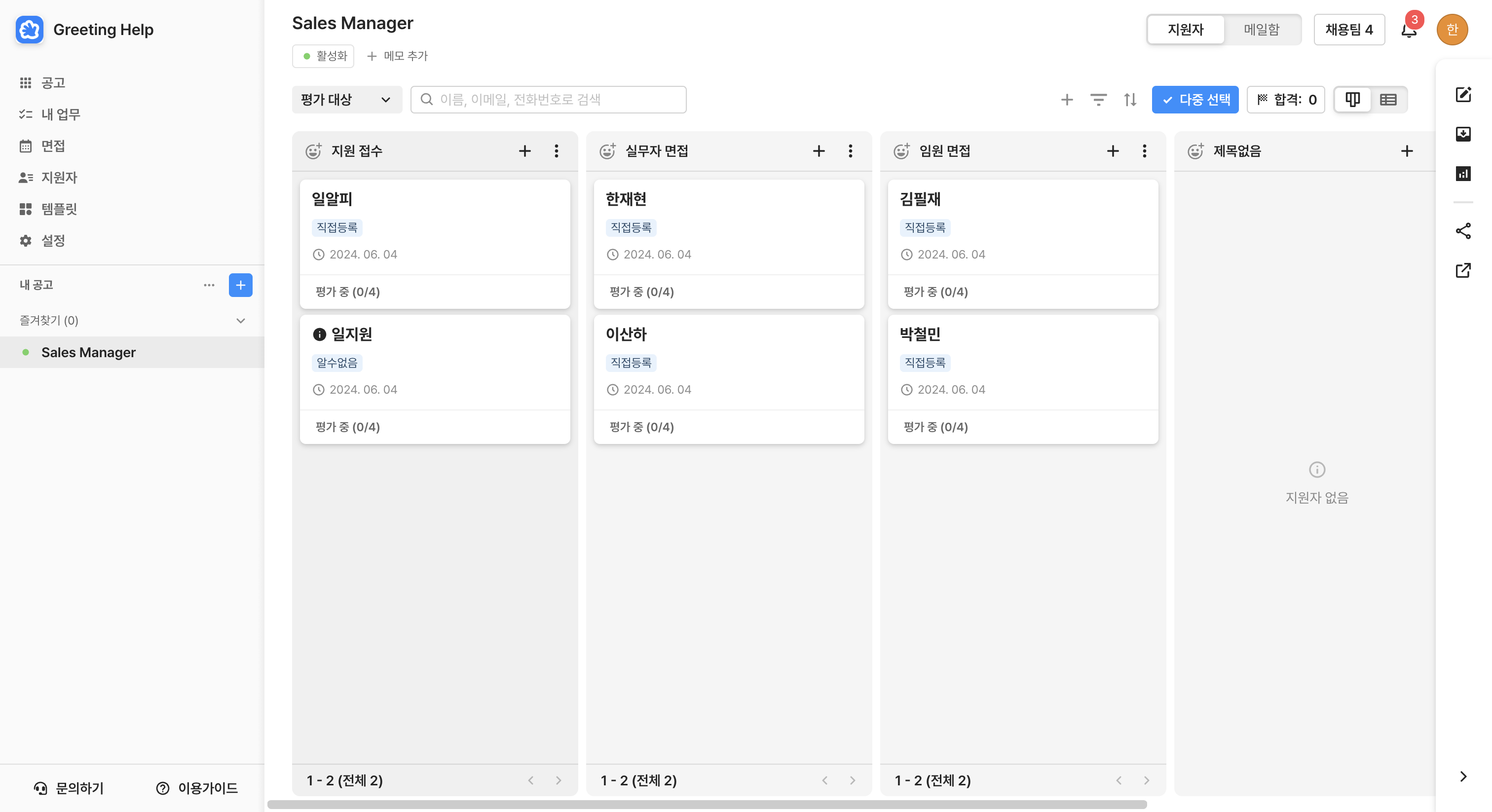Switch to list table view
The image size is (1492, 812).
[1388, 100]
